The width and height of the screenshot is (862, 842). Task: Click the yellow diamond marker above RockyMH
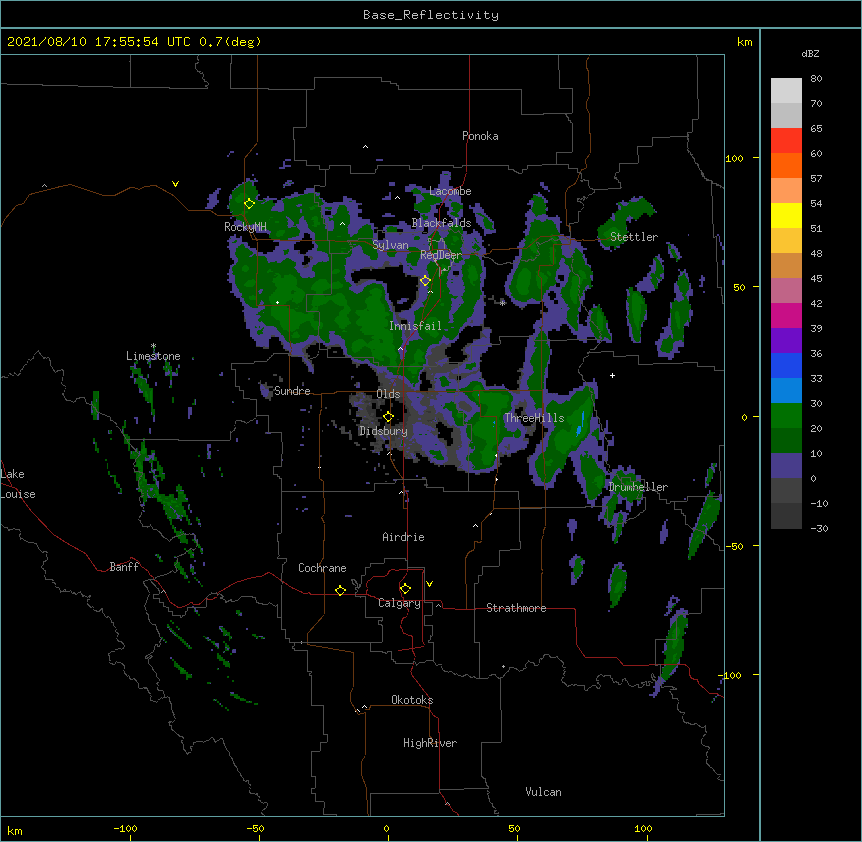point(249,204)
